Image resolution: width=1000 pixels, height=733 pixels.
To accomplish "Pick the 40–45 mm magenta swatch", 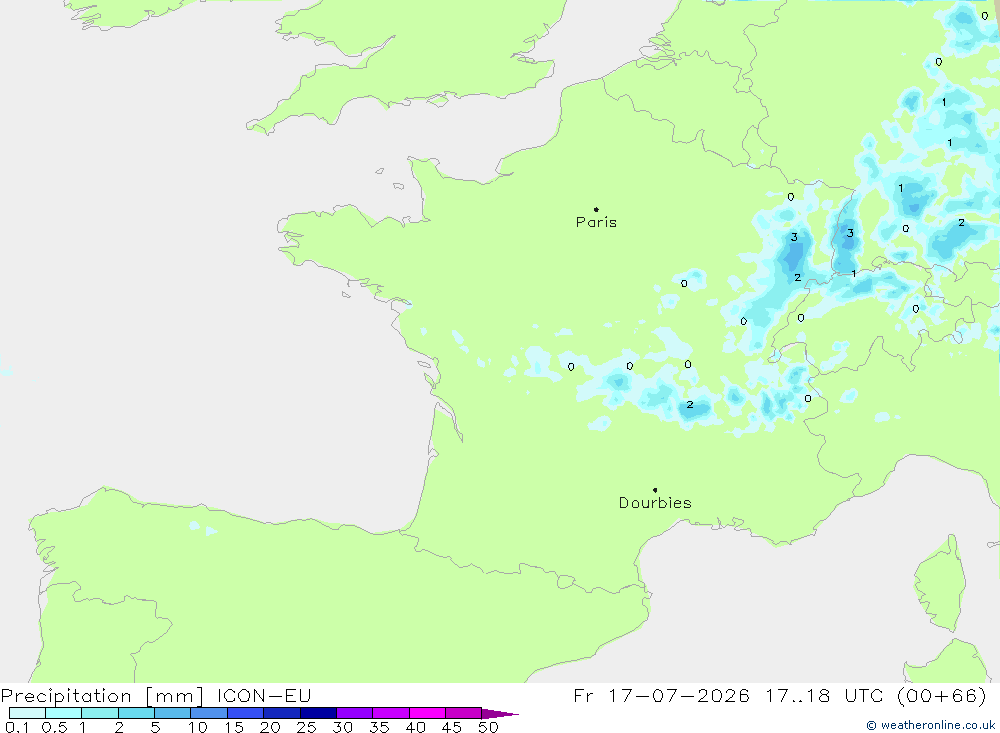I will (x=427, y=713).
